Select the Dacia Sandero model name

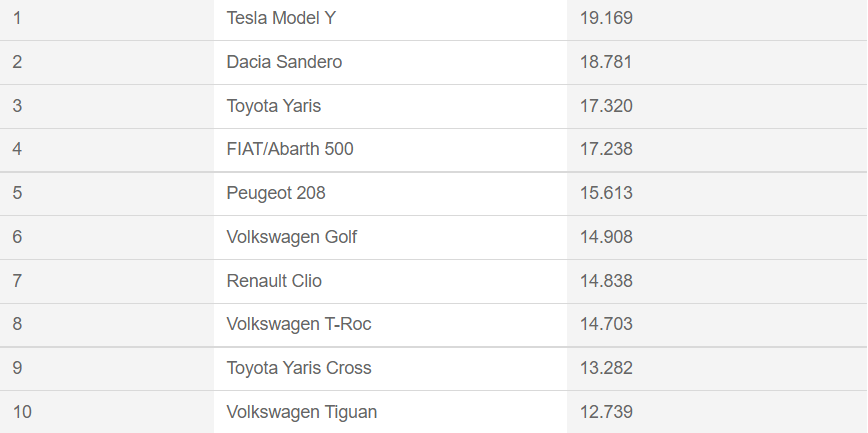click(284, 62)
